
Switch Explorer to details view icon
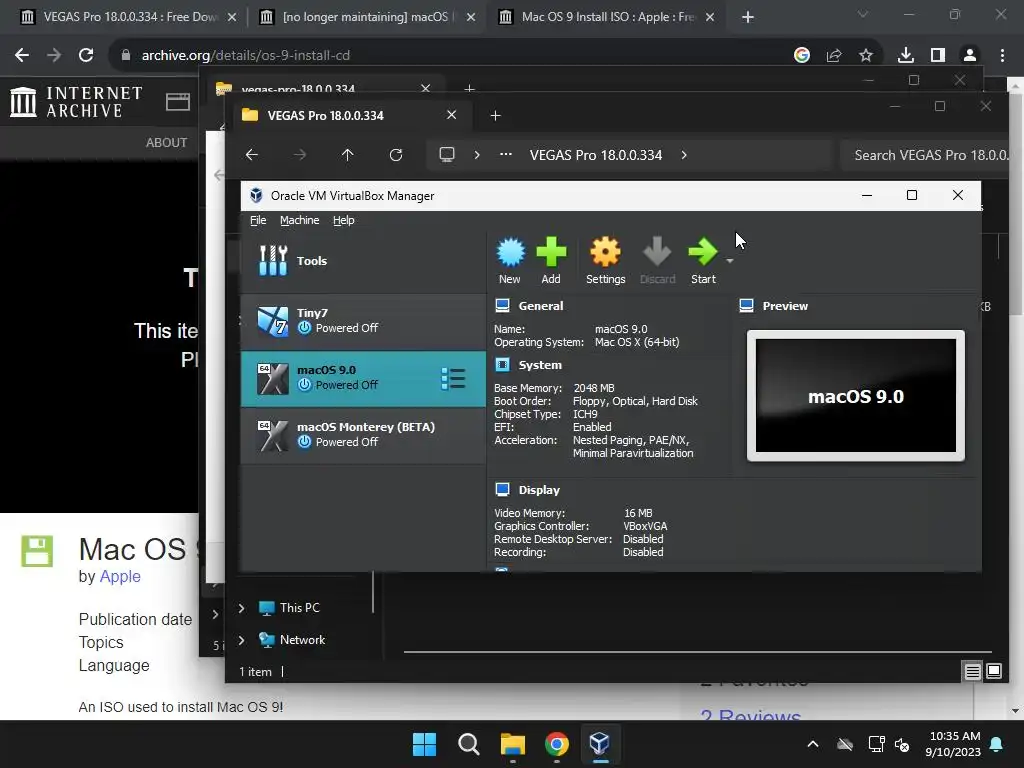(972, 671)
